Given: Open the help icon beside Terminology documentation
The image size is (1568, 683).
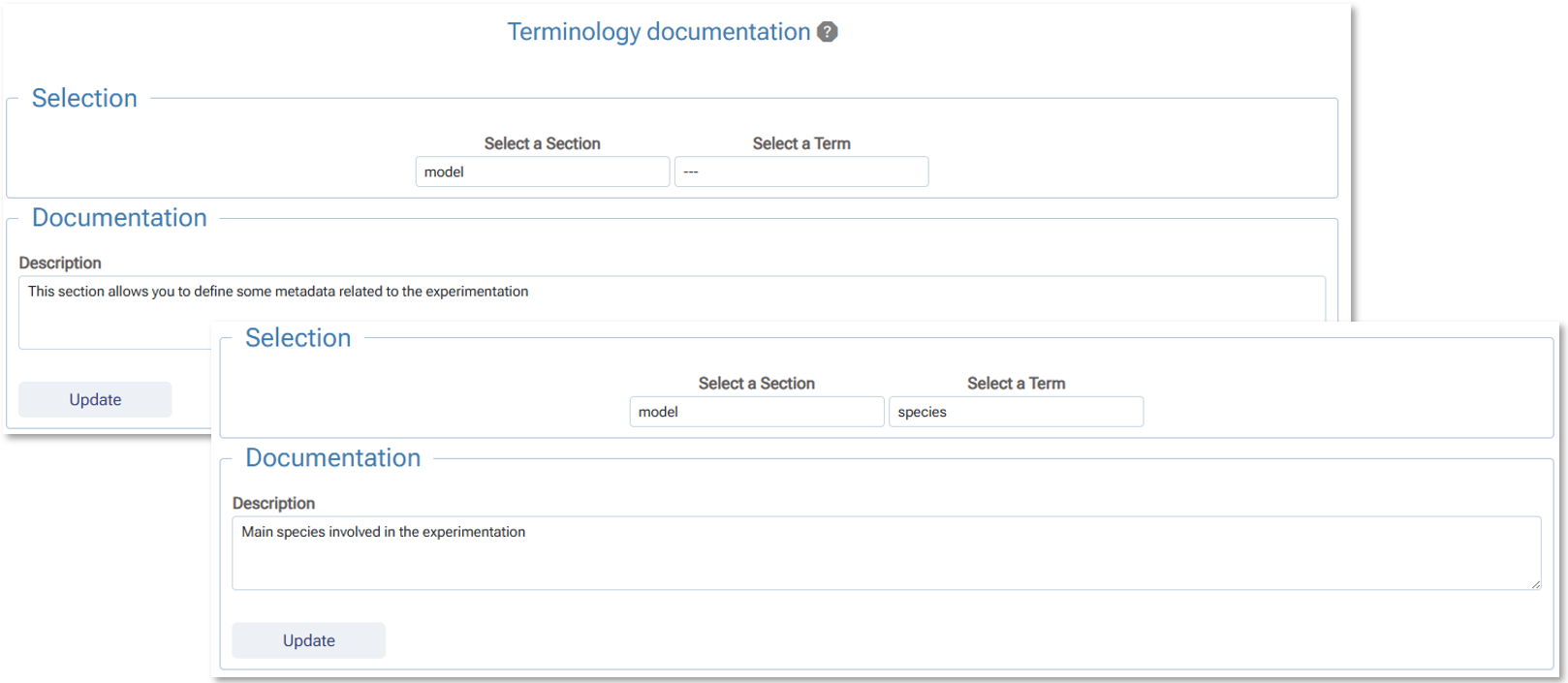Looking at the screenshot, I should coord(827,32).
